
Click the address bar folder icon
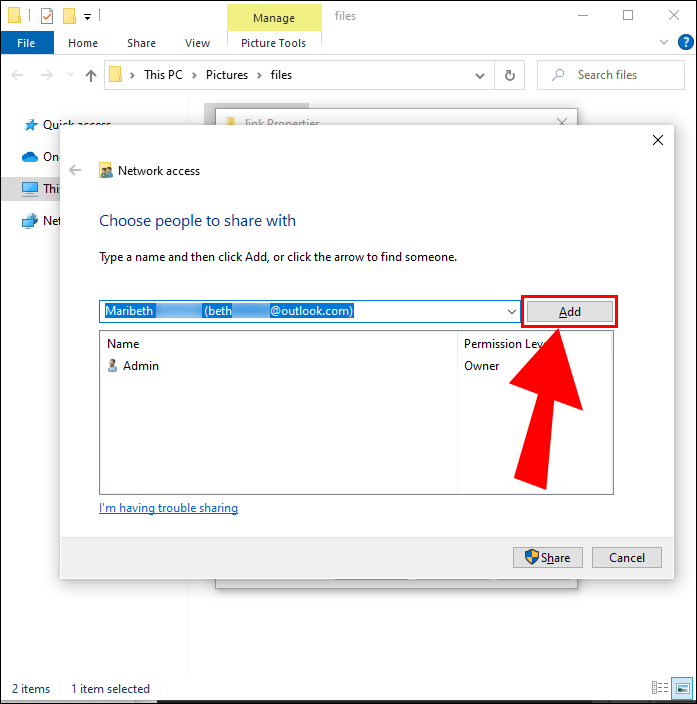click(115, 75)
